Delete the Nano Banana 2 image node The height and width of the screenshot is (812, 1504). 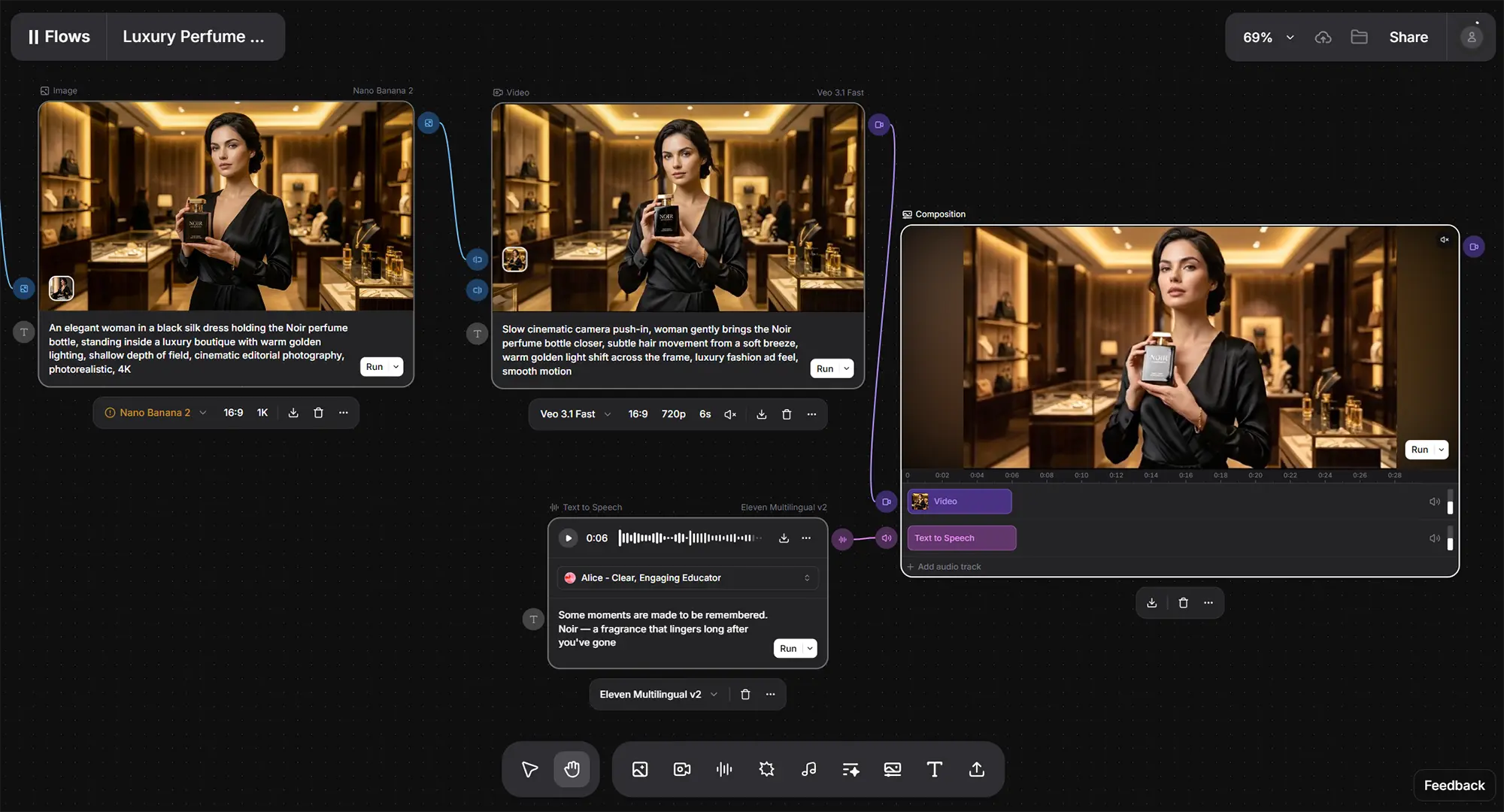click(x=318, y=413)
